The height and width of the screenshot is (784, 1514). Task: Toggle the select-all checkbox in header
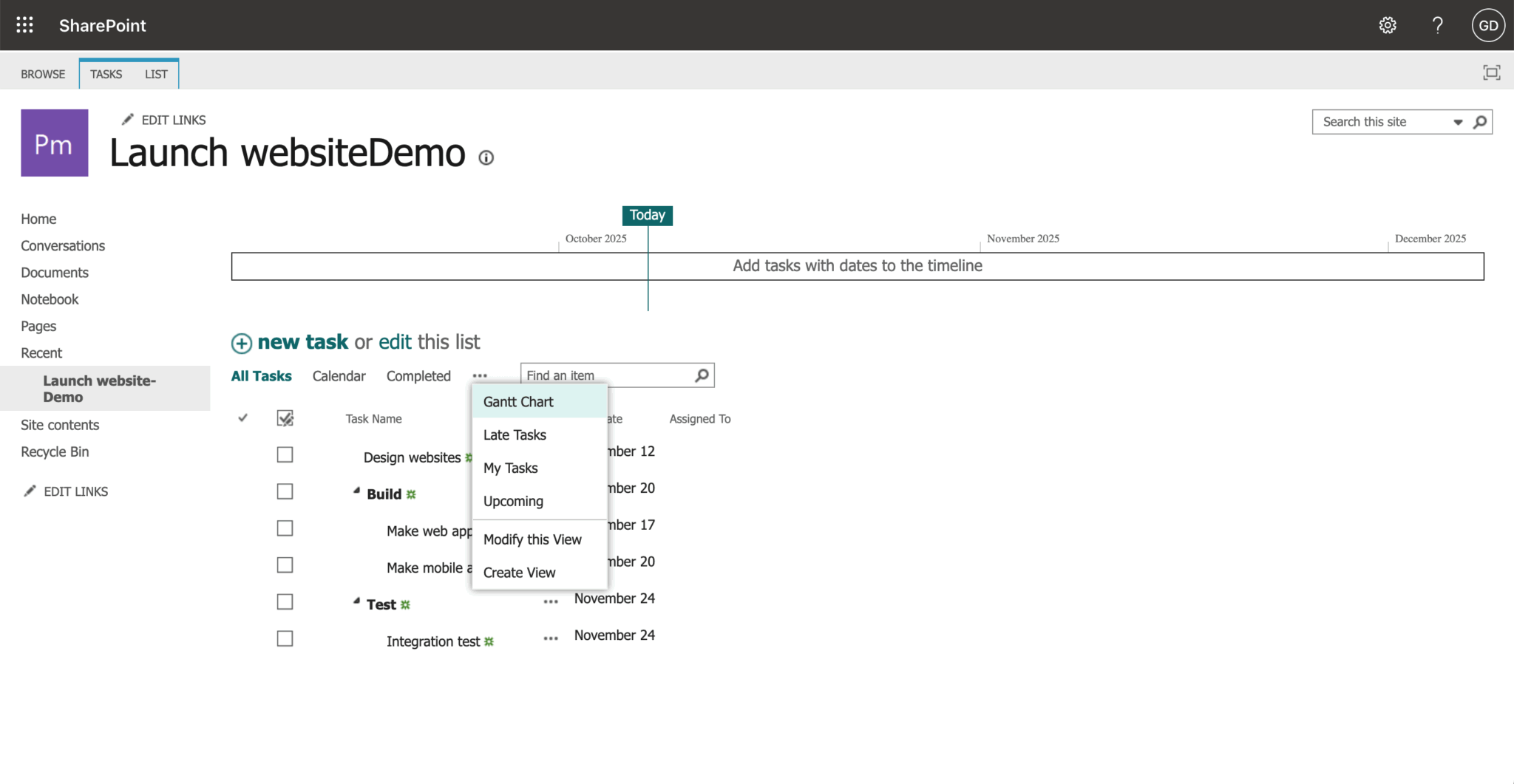285,418
